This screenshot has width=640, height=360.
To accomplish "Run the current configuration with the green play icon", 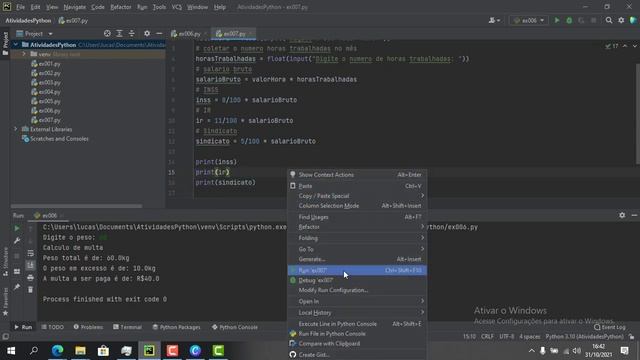I will pos(557,20).
